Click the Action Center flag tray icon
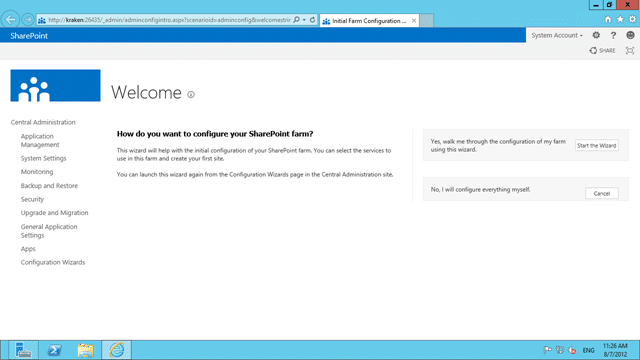This screenshot has width=640, height=360. [x=547, y=350]
